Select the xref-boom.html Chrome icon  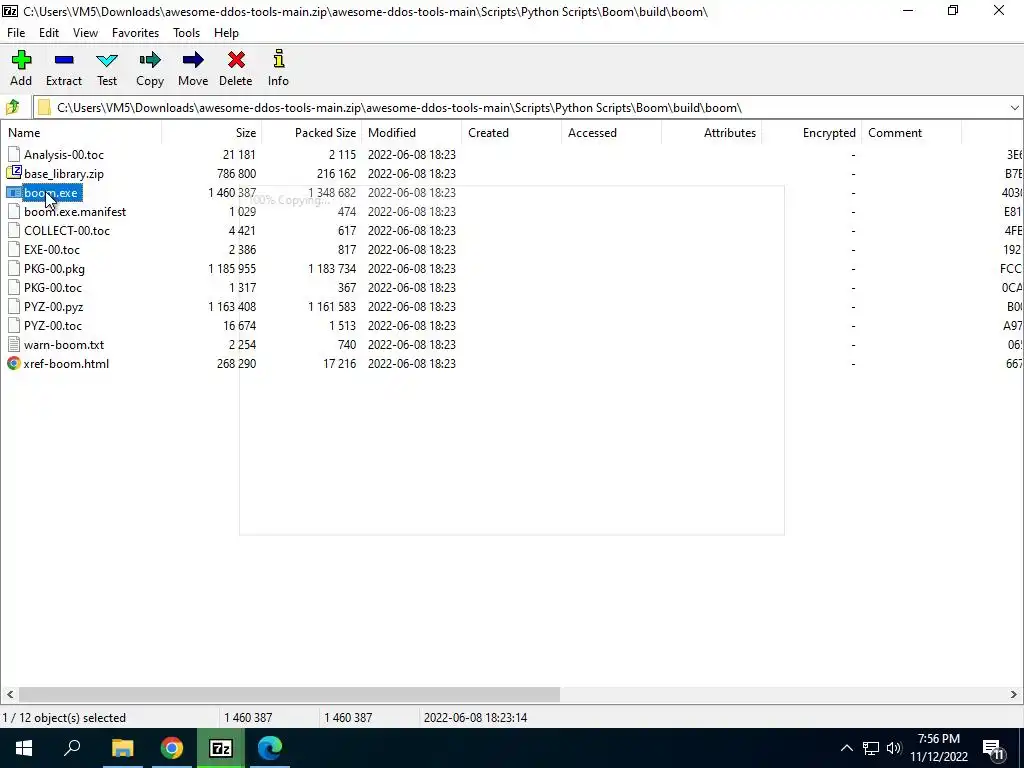tap(14, 363)
